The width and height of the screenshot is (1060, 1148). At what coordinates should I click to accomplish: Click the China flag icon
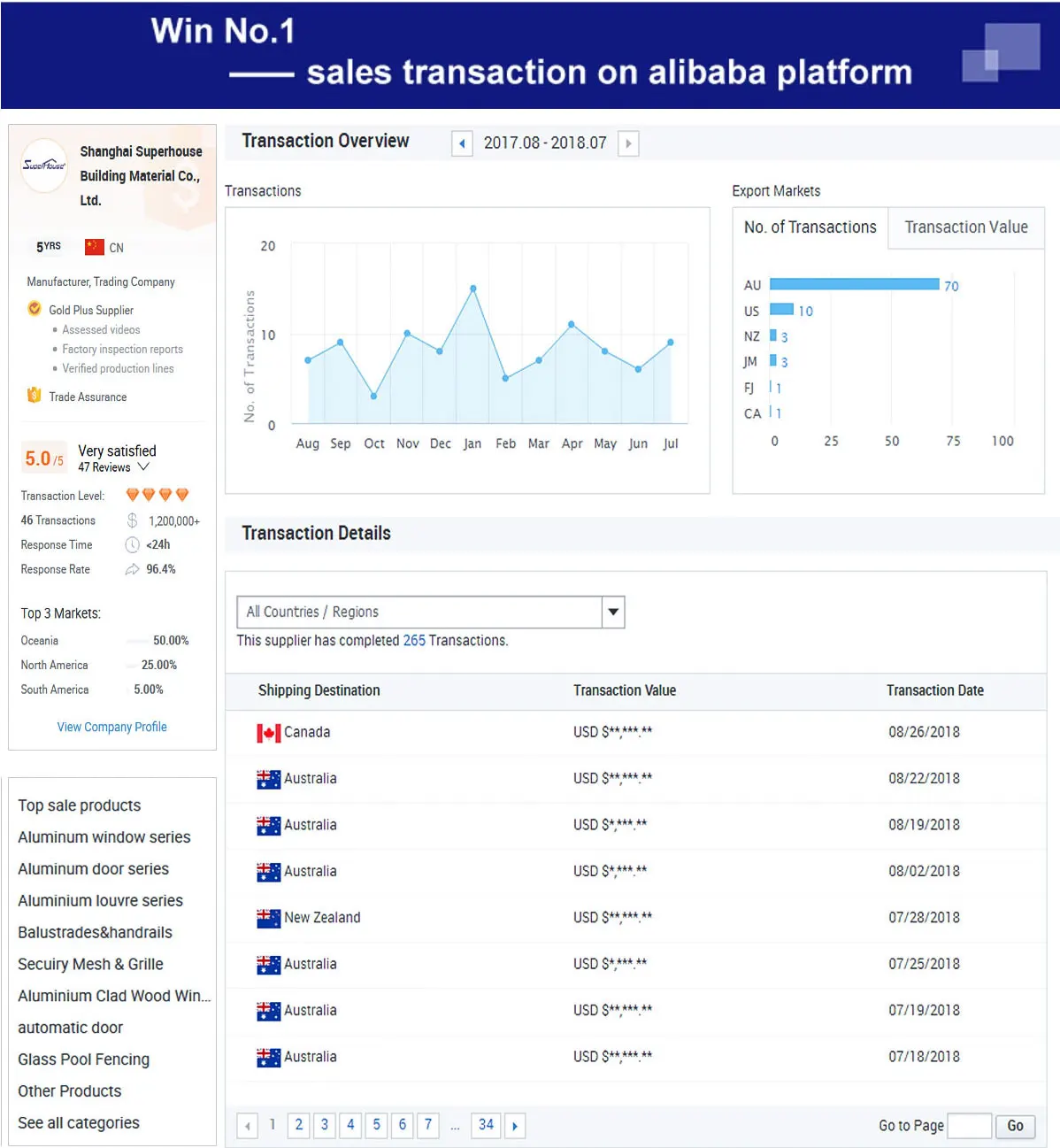click(x=95, y=247)
